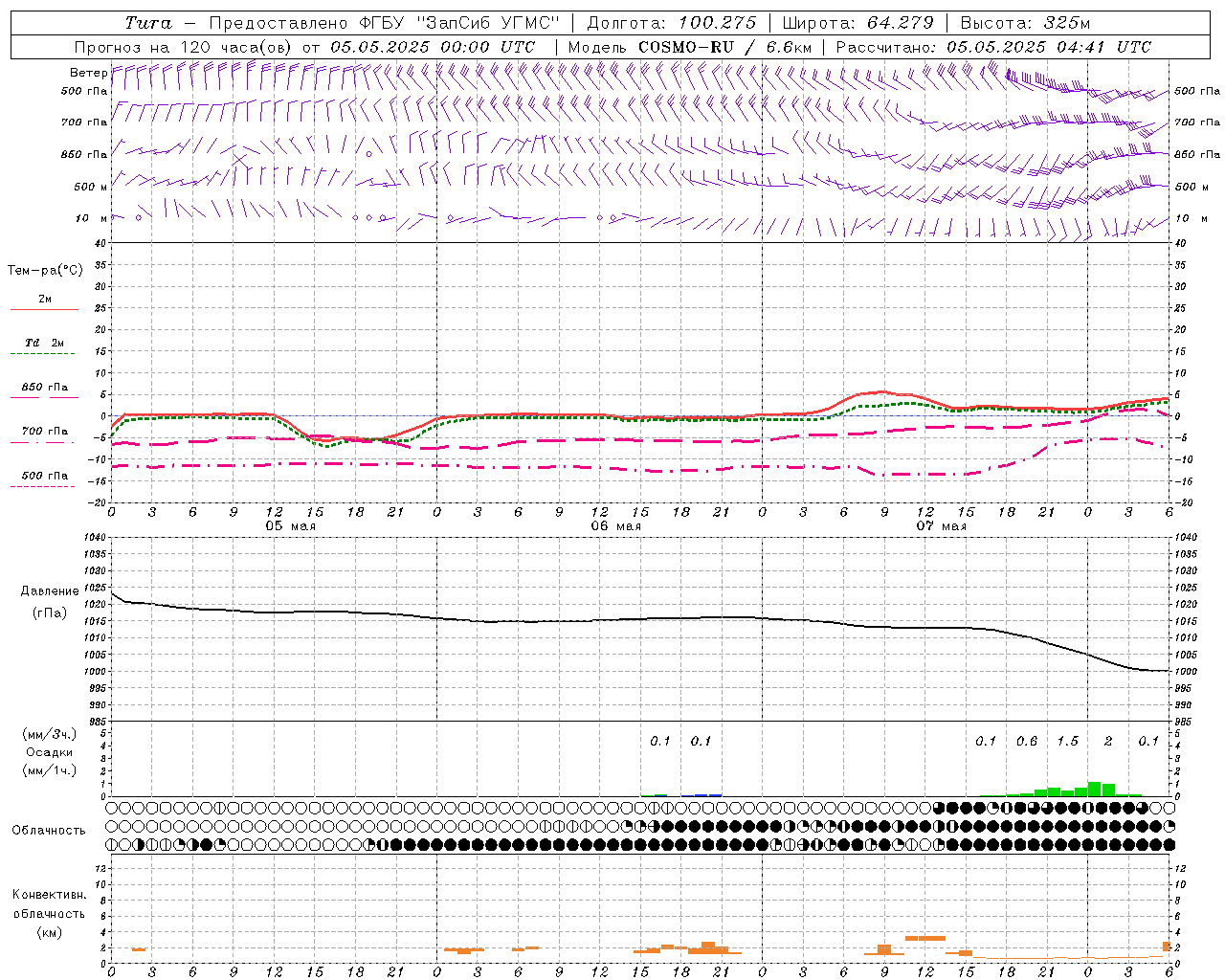The height and width of the screenshot is (980, 1225).
Task: Click the tallest green precipitation bar
Action: (1094, 789)
